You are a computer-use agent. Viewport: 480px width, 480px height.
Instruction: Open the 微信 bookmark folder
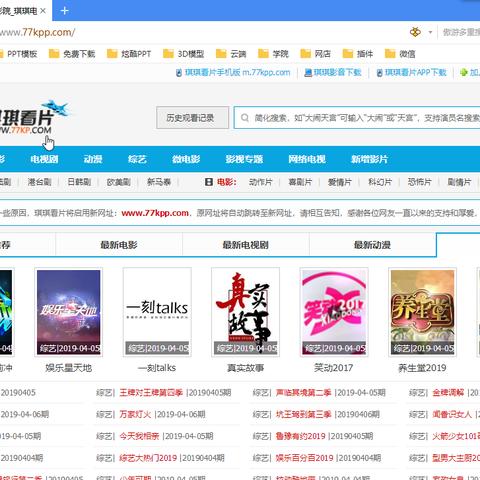click(x=400, y=54)
